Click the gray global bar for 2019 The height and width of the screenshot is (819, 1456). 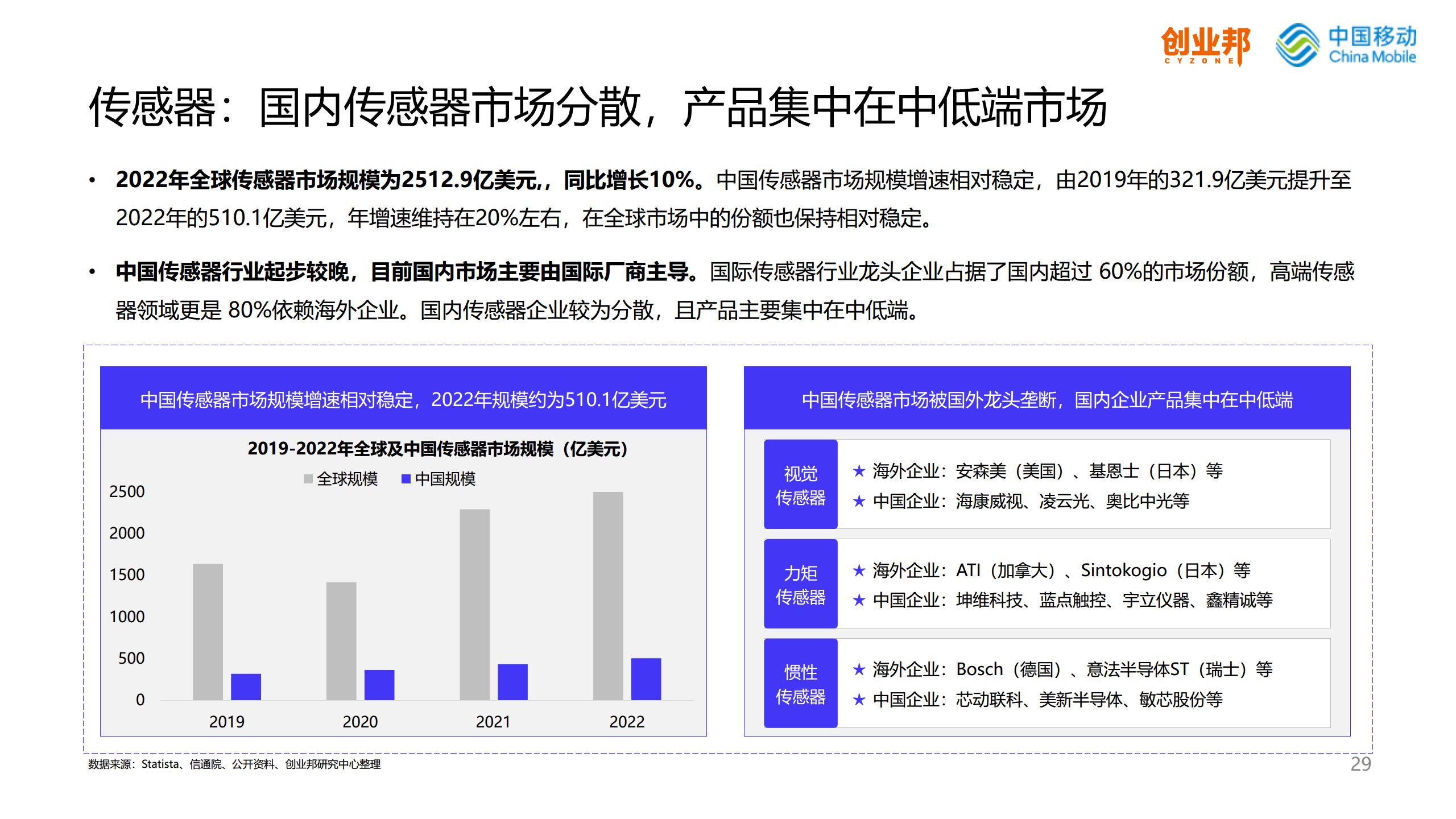coord(208,632)
